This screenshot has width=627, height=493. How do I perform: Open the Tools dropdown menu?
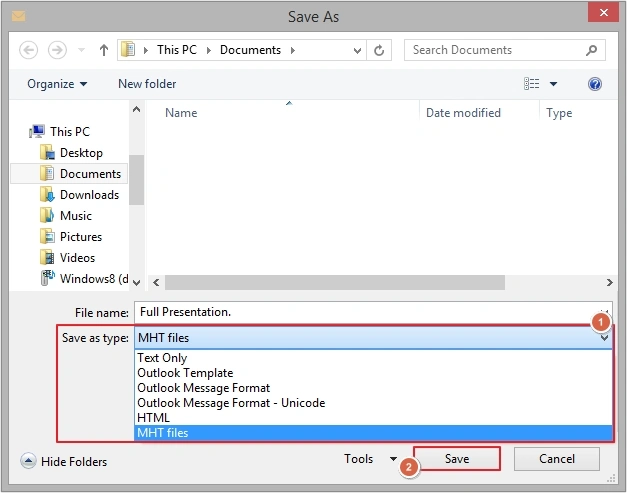pyautogui.click(x=370, y=459)
